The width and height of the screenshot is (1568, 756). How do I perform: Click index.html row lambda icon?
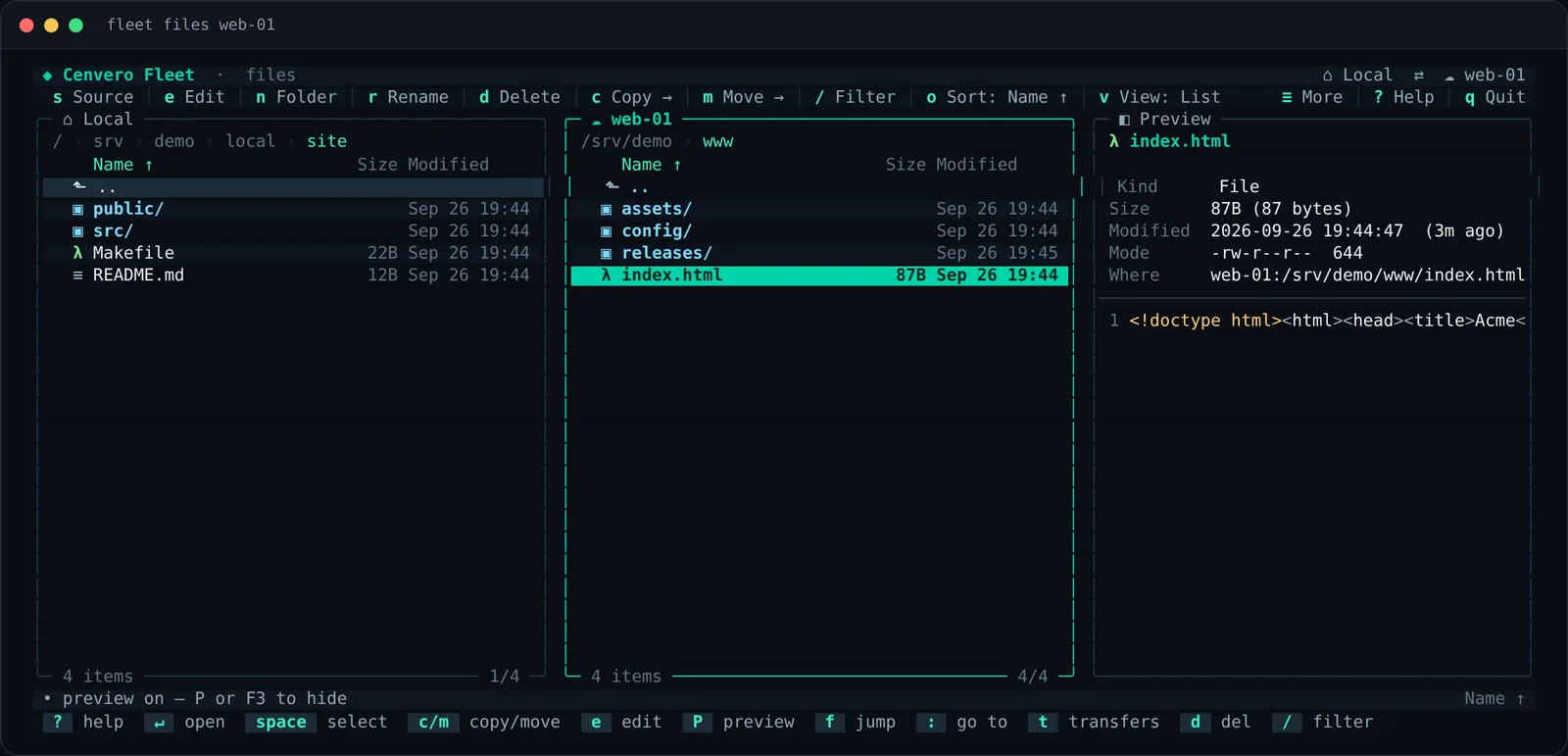[606, 276]
